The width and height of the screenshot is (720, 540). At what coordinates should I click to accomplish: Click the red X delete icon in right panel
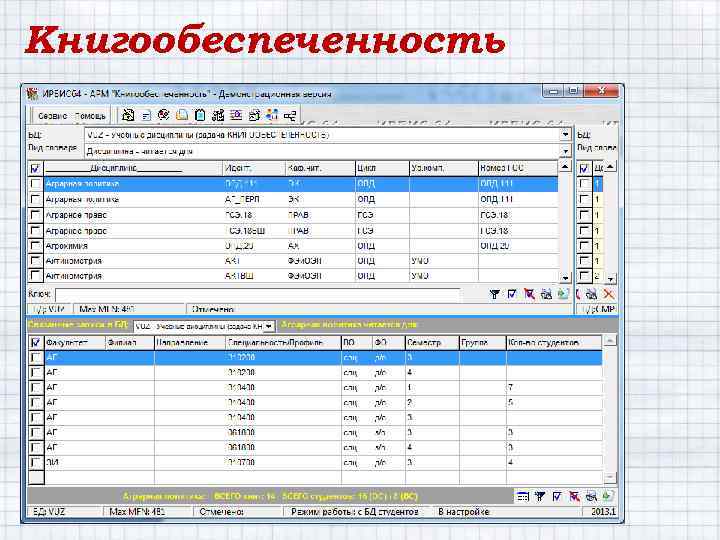(x=609, y=294)
